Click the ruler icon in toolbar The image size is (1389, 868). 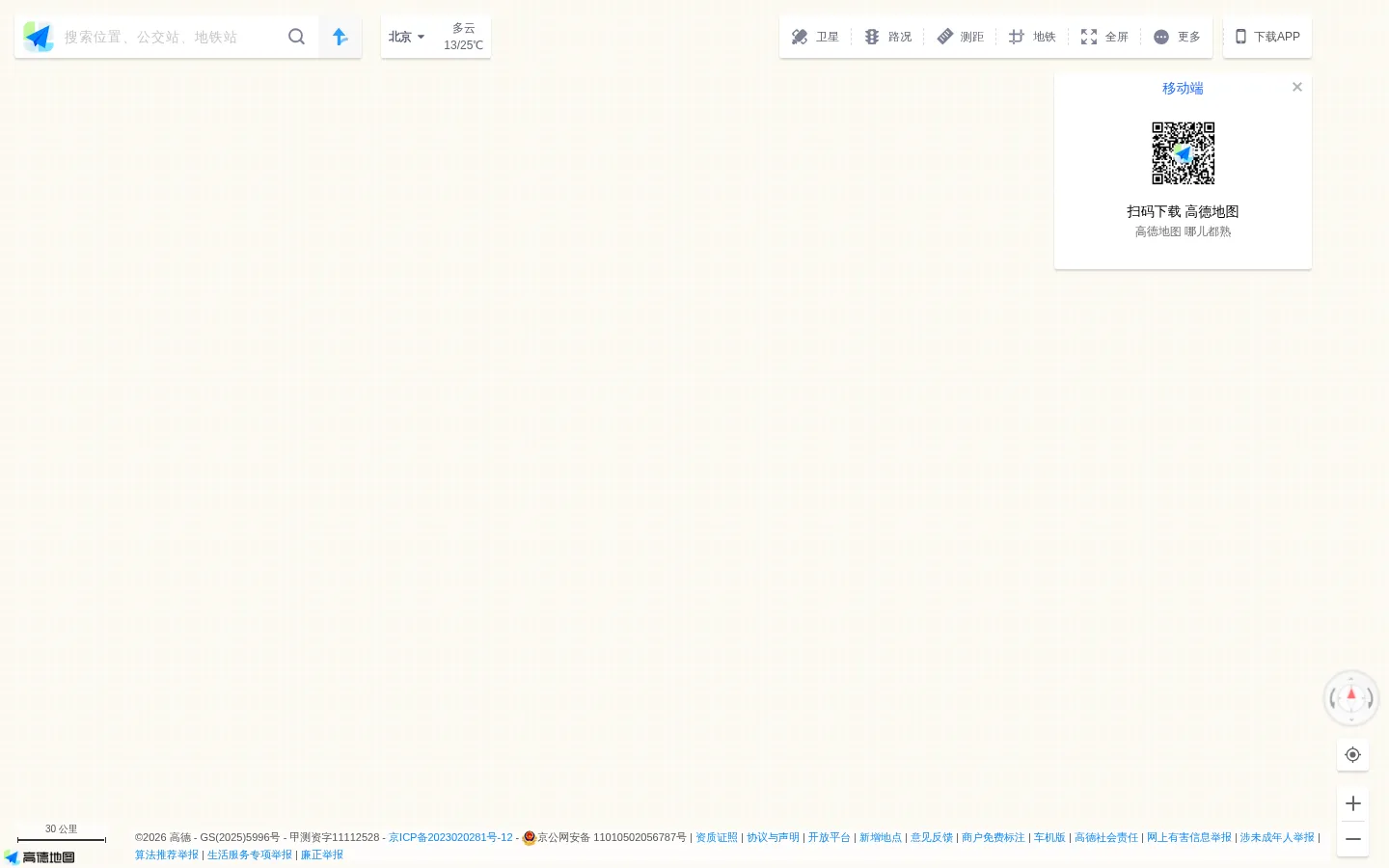(945, 37)
